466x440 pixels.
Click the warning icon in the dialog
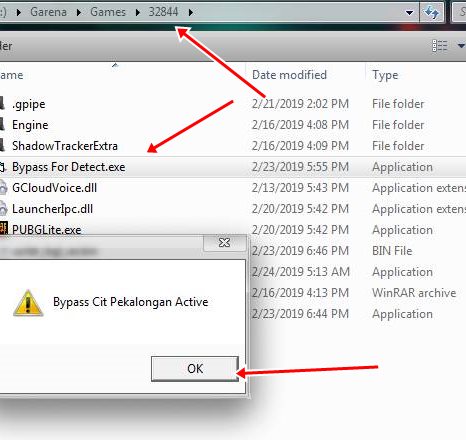point(28,303)
